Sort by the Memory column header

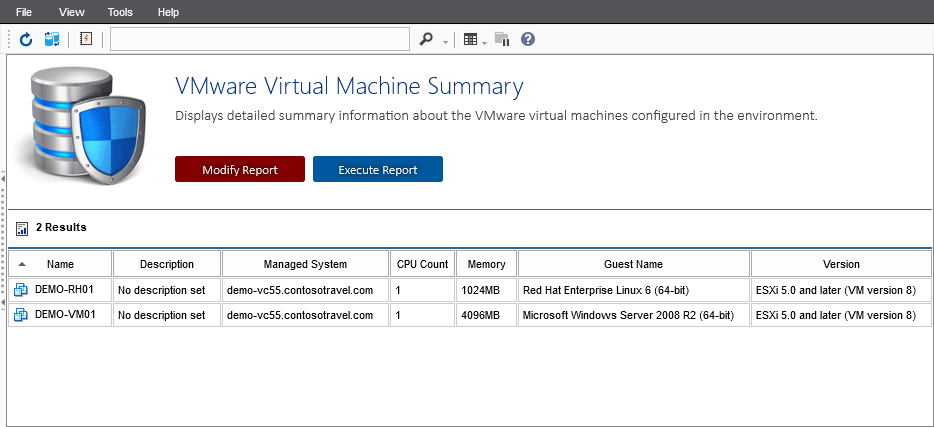point(487,264)
